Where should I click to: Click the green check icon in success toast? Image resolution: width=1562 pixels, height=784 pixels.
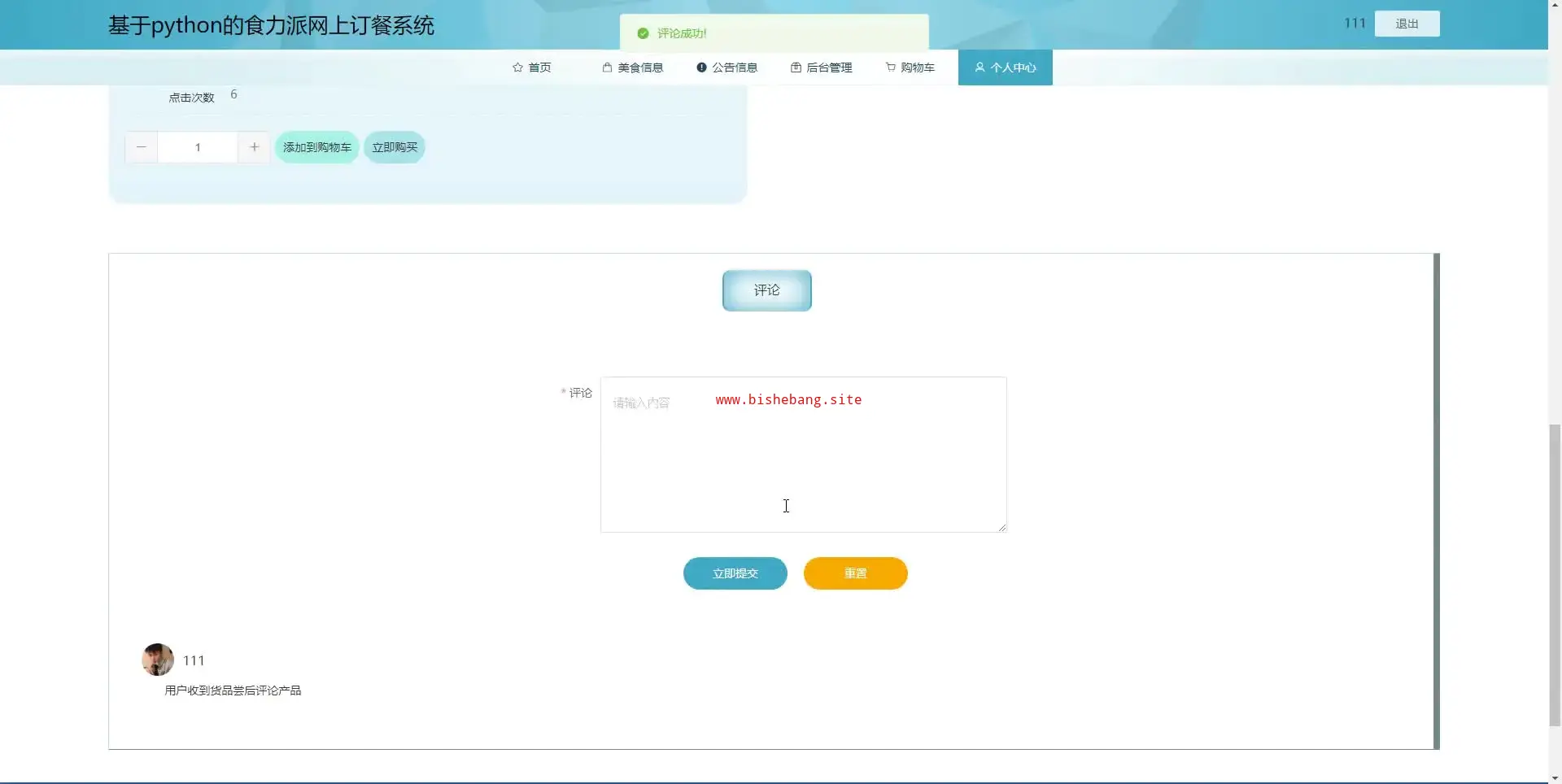643,33
